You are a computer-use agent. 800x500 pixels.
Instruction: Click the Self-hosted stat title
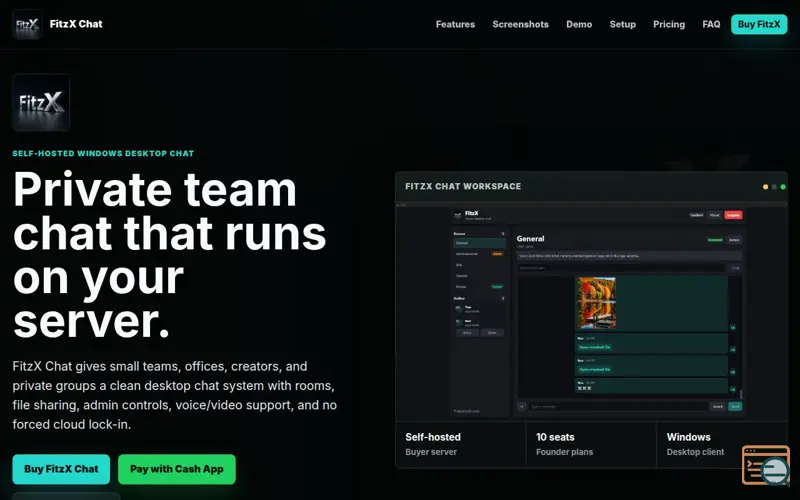433,437
